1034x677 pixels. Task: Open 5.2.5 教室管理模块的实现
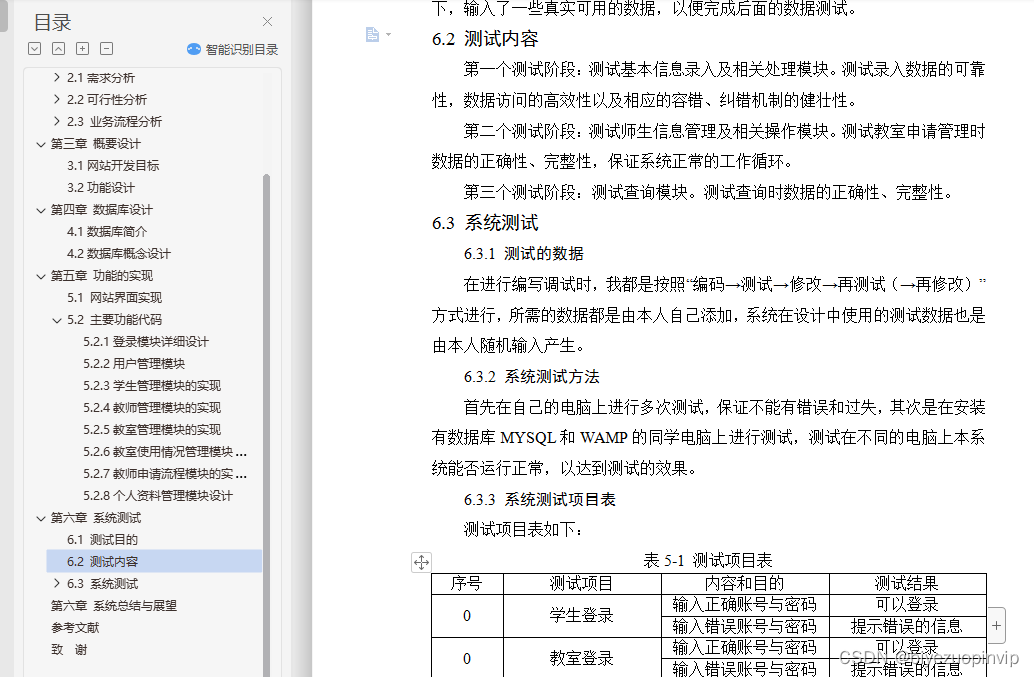coord(152,430)
